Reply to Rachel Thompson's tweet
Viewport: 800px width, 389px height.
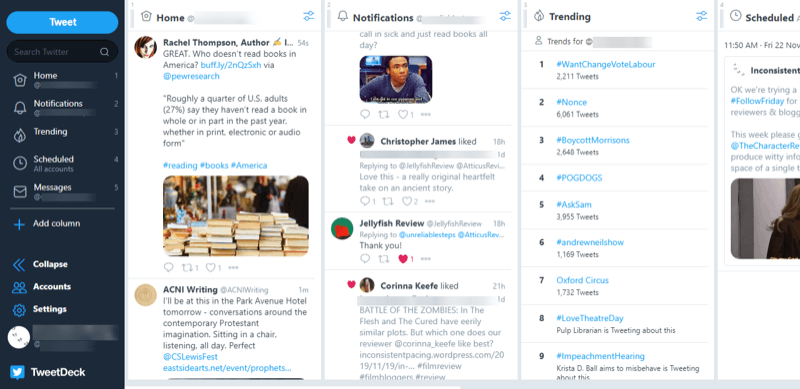168,268
